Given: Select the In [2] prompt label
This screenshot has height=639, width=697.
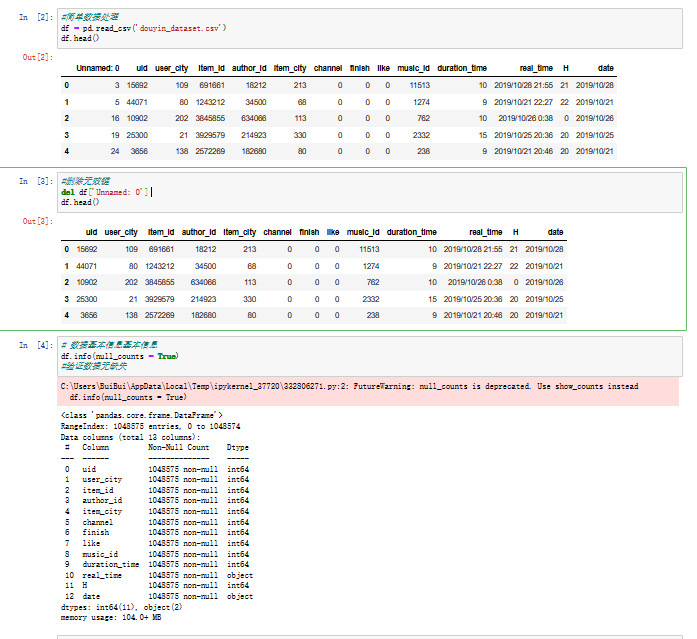Looking at the screenshot, I should pyautogui.click(x=36, y=17).
